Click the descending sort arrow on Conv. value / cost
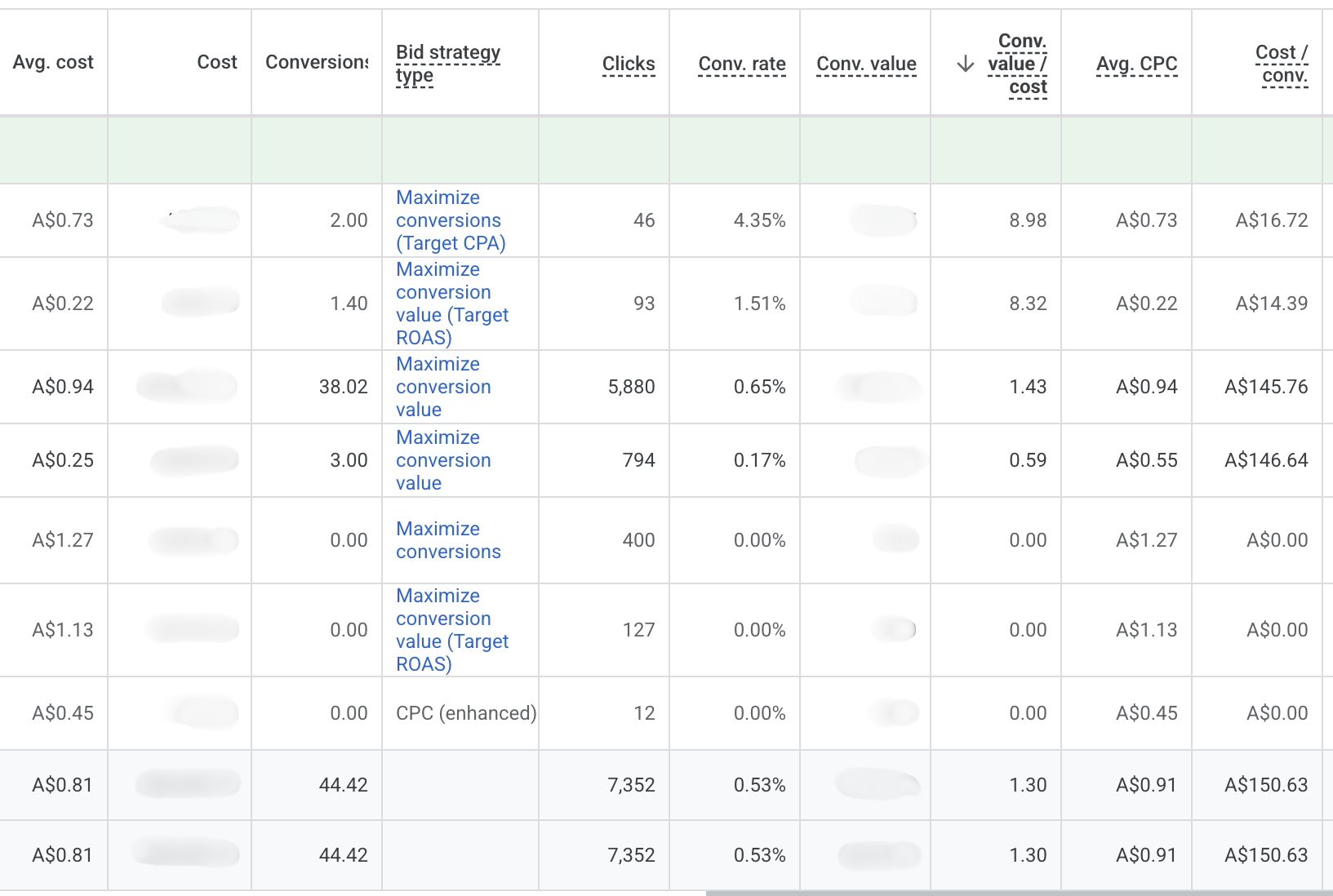This screenshot has height=896, width=1333. coord(965,64)
